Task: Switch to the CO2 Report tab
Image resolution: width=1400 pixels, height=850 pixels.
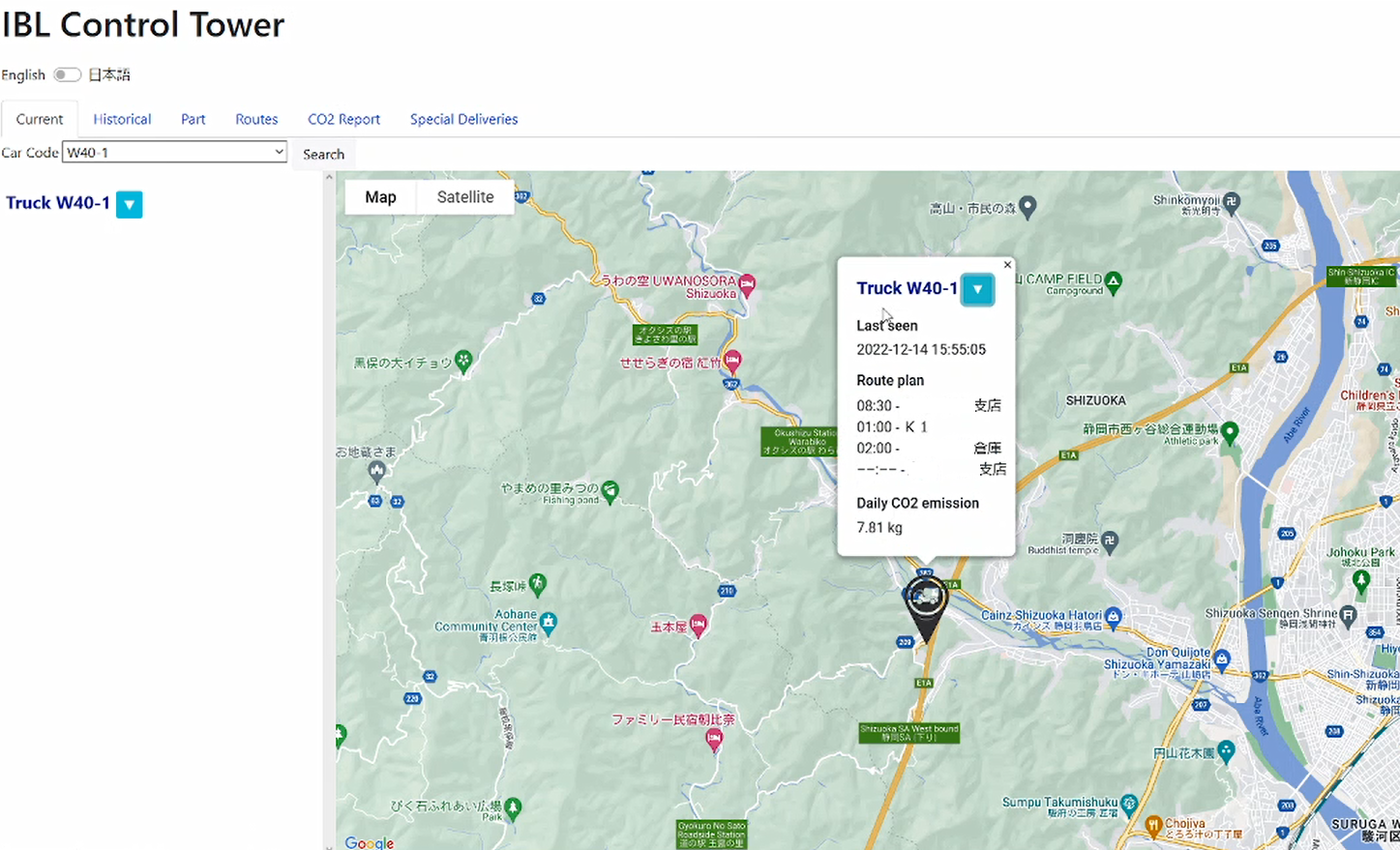Action: pyautogui.click(x=343, y=119)
